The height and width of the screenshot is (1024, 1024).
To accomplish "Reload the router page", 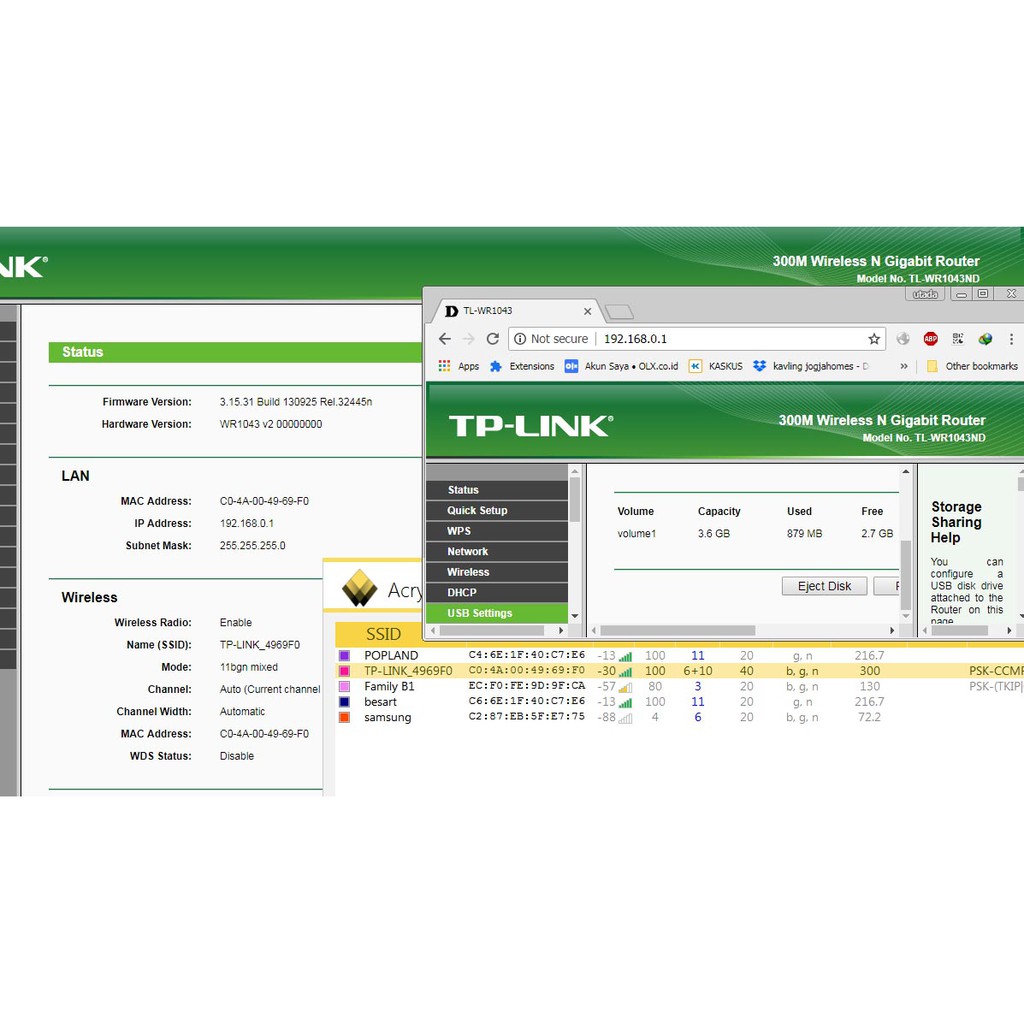I will point(493,339).
